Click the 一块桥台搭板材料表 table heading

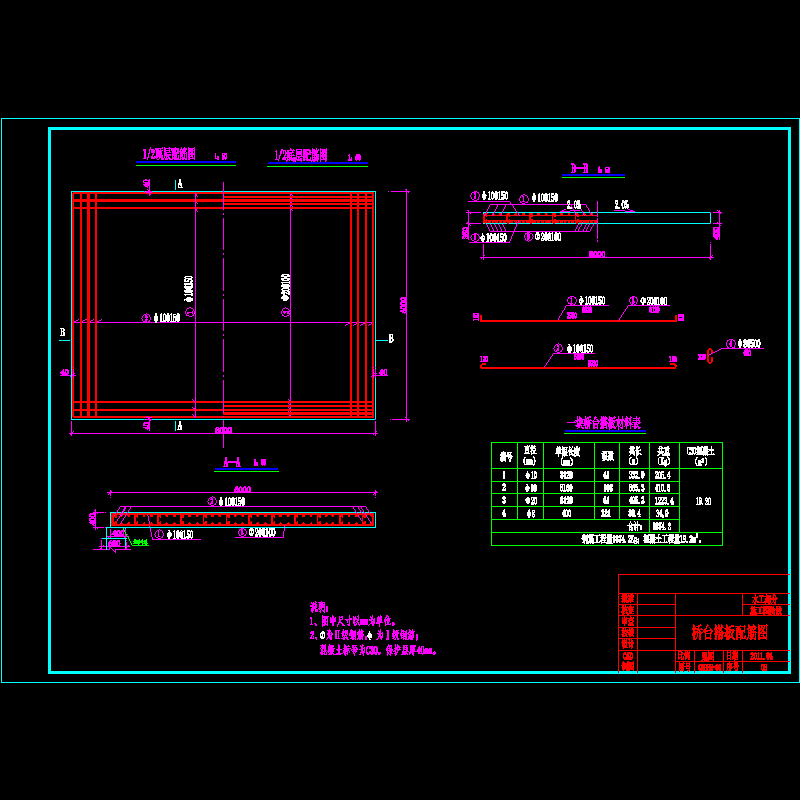point(603,423)
